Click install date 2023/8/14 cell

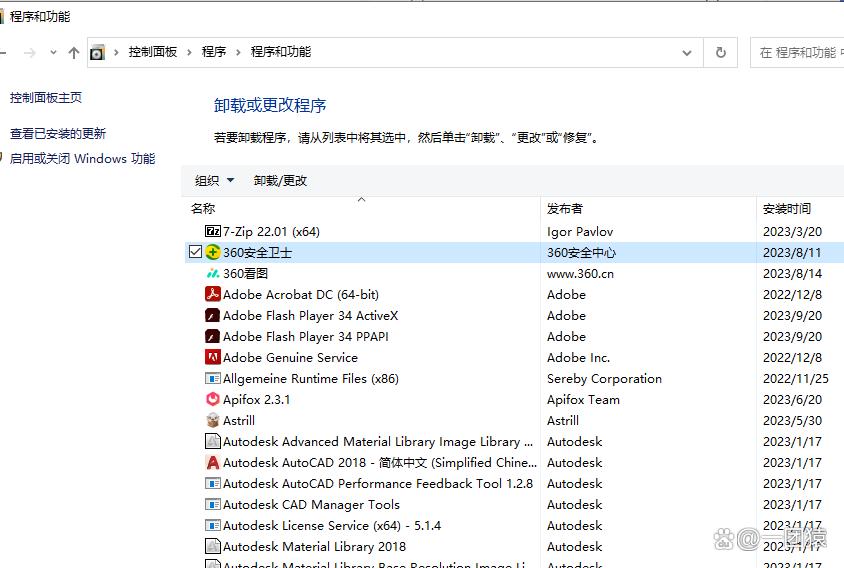[x=792, y=274]
